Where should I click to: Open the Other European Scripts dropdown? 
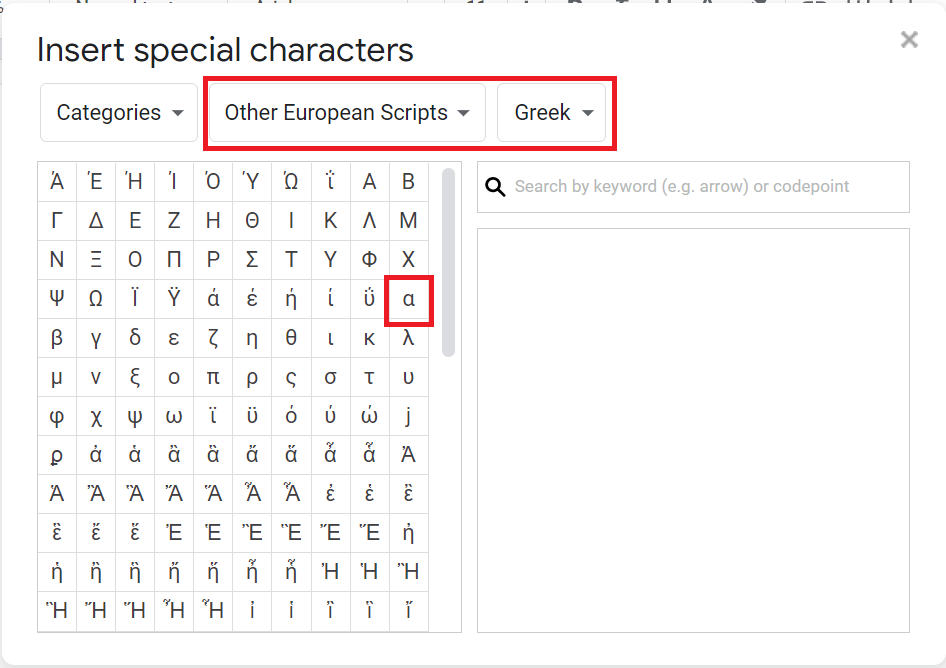click(x=345, y=112)
